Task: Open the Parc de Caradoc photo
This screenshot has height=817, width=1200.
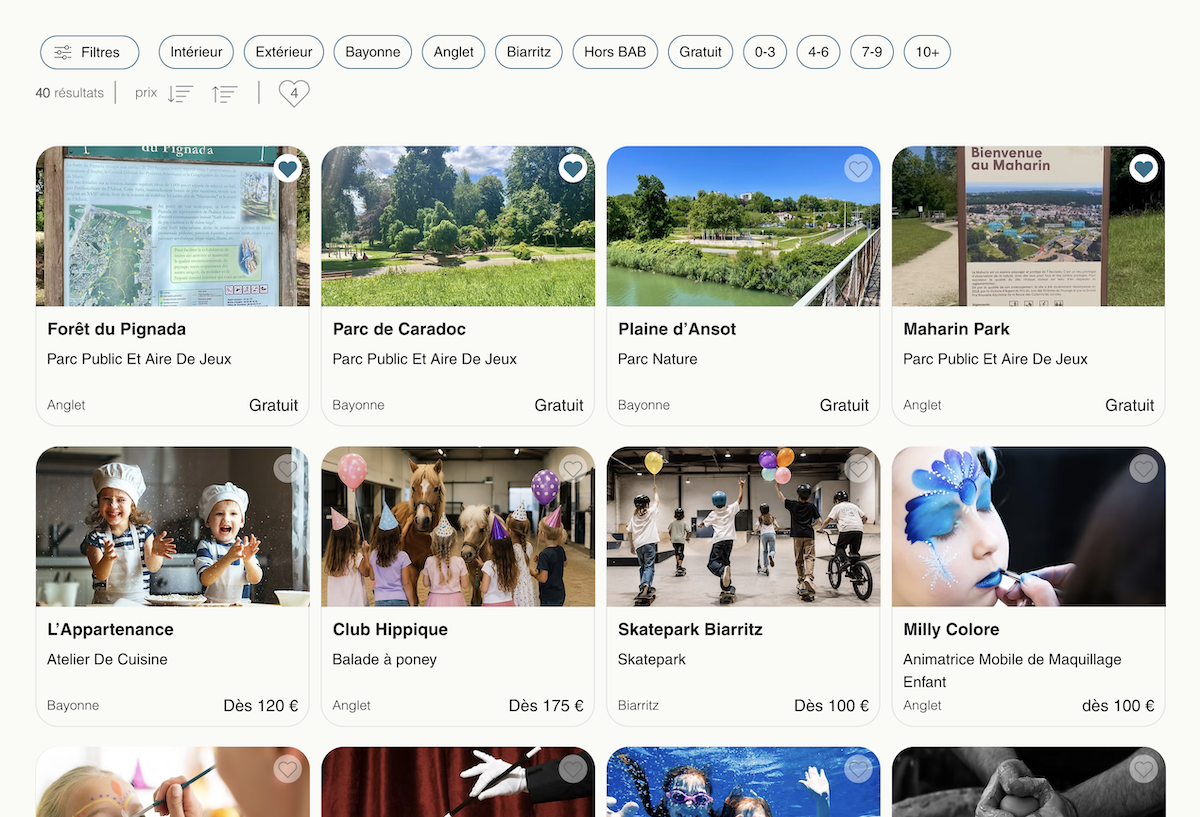Action: coord(458,226)
